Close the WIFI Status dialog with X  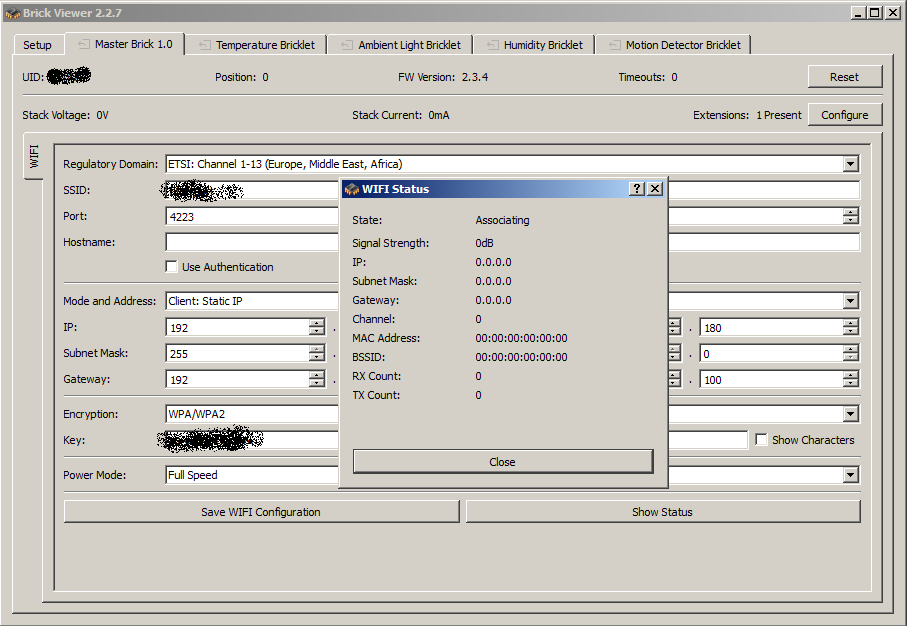pyautogui.click(x=655, y=189)
